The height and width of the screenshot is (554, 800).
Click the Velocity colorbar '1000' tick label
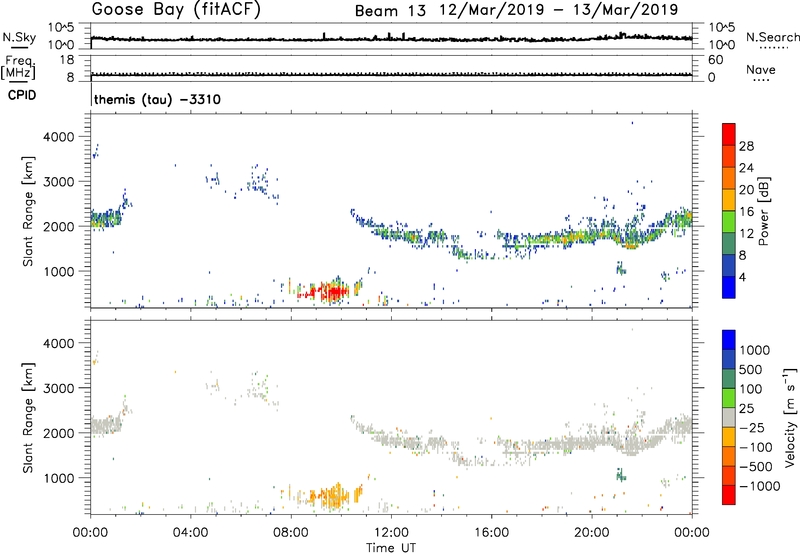[755, 350]
